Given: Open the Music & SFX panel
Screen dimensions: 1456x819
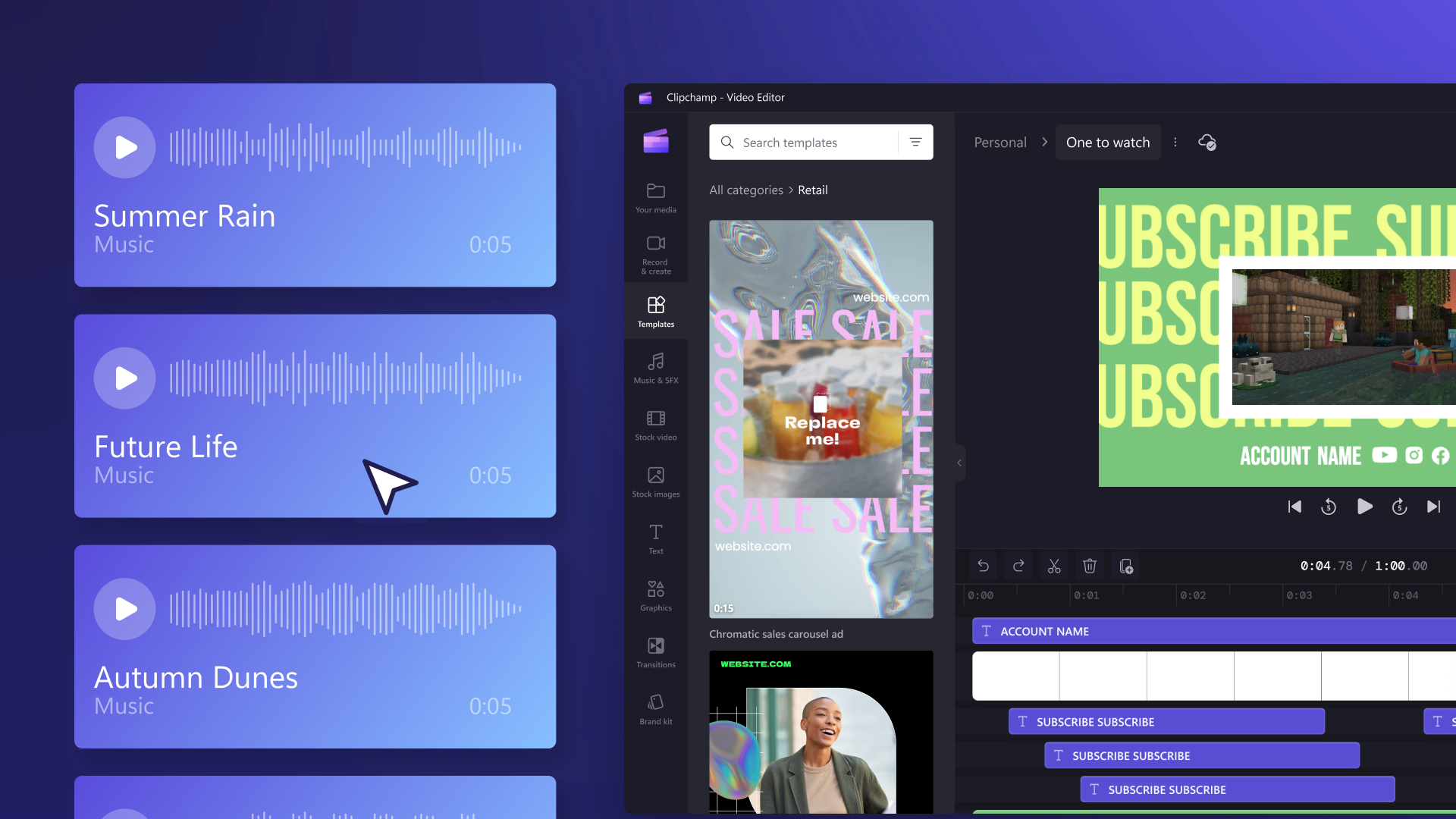Looking at the screenshot, I should coord(655,368).
